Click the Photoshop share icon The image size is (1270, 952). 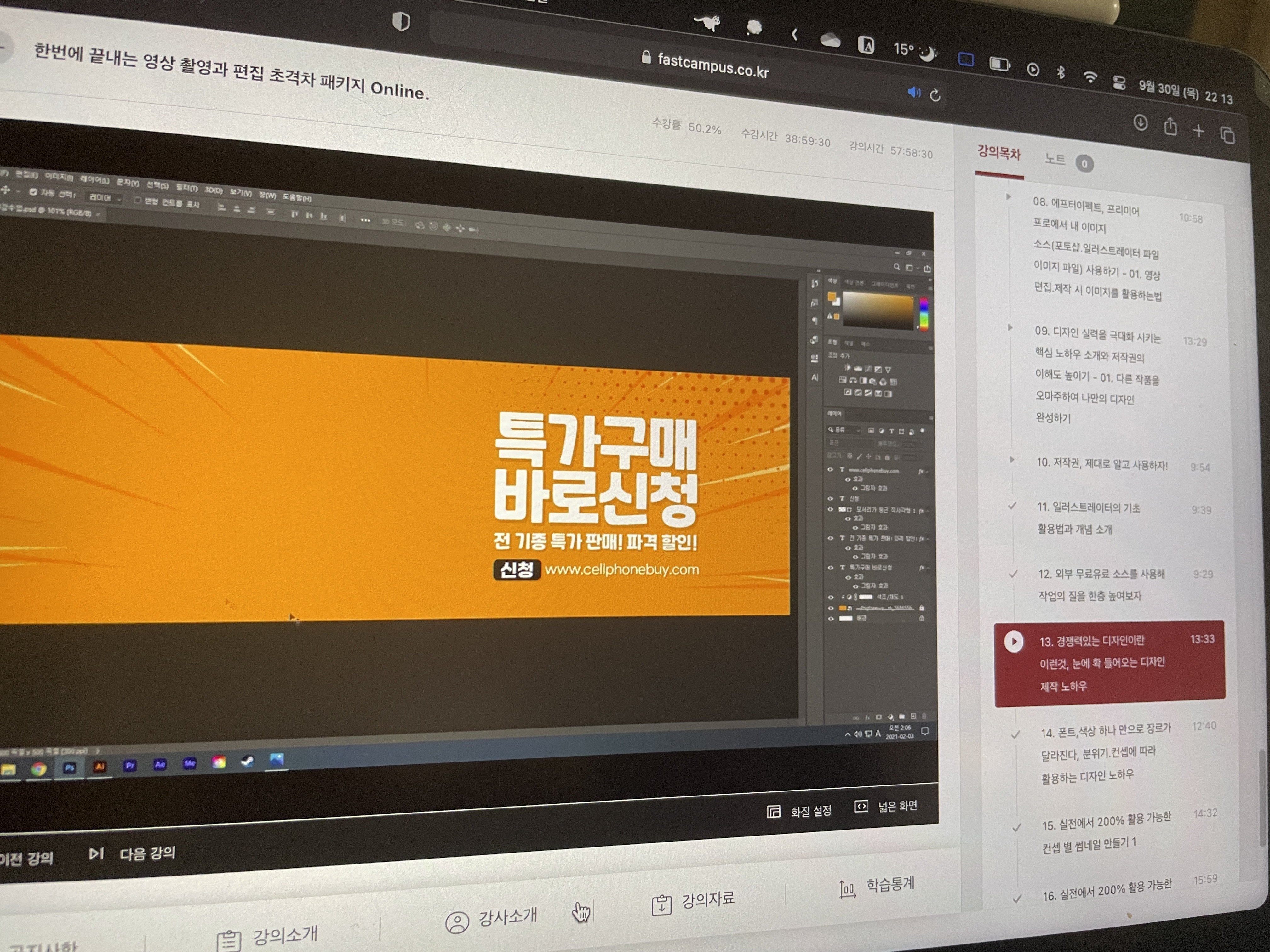[x=927, y=269]
